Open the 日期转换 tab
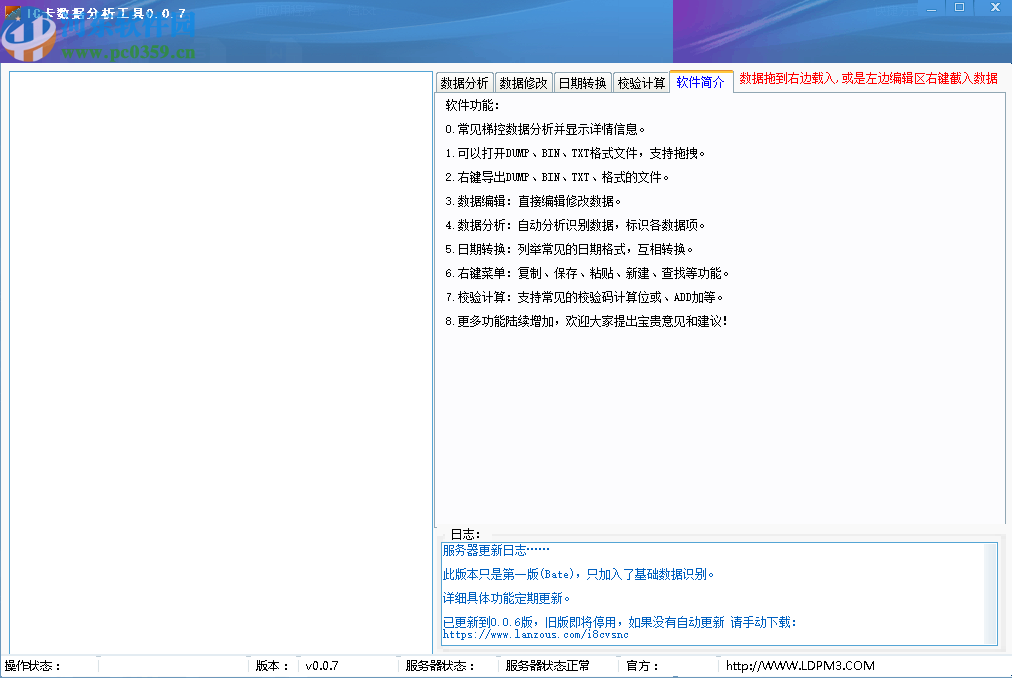Image resolution: width=1012 pixels, height=678 pixels. click(x=581, y=82)
